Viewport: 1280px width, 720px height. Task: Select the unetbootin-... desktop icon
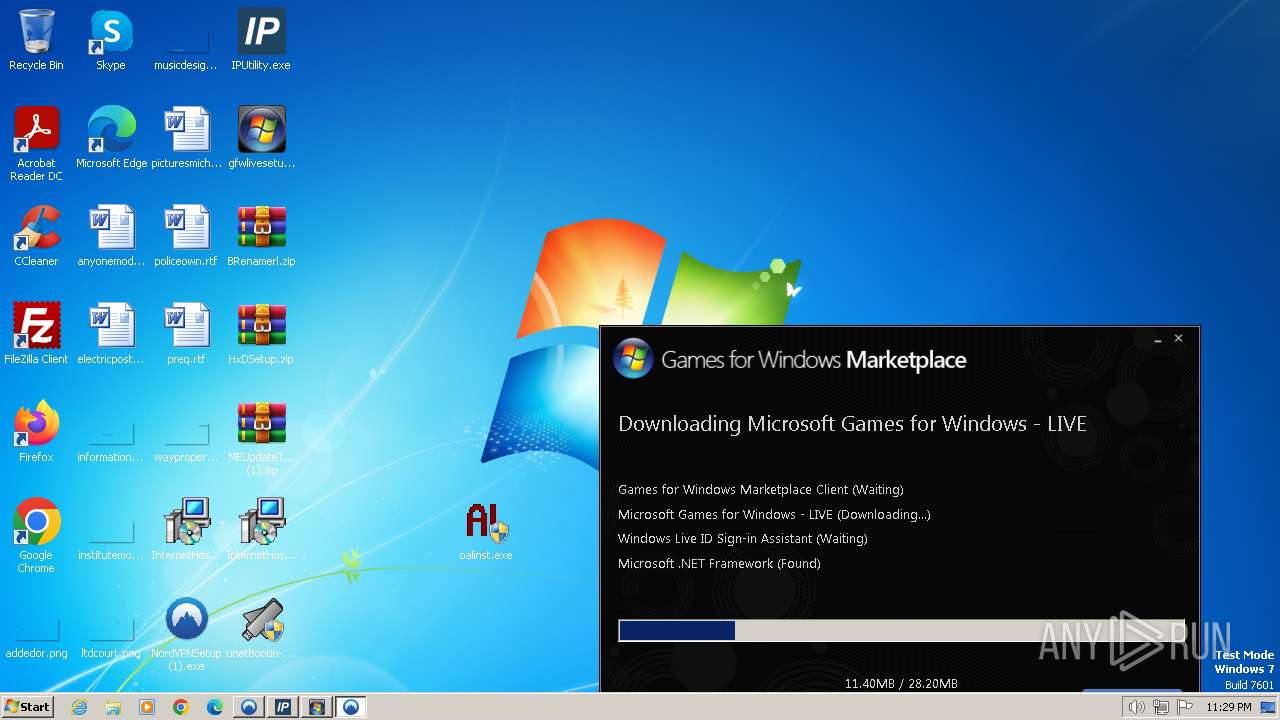261,628
